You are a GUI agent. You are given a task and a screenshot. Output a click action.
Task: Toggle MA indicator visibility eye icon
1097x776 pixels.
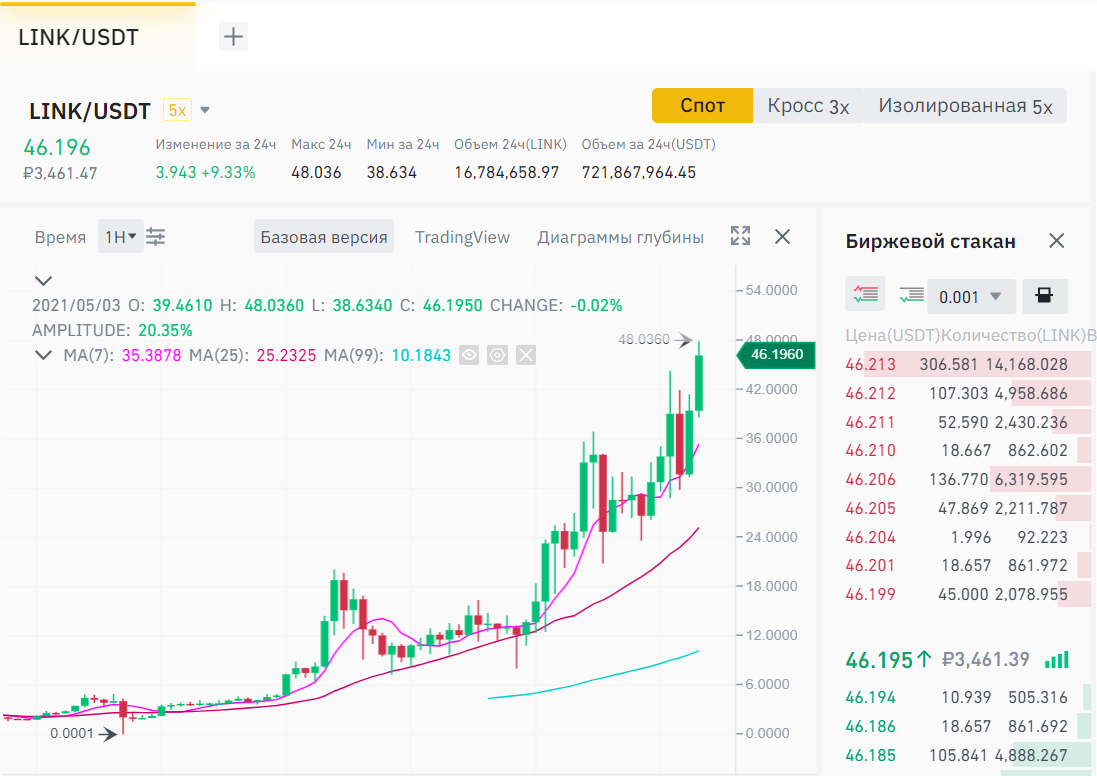pyautogui.click(x=468, y=355)
